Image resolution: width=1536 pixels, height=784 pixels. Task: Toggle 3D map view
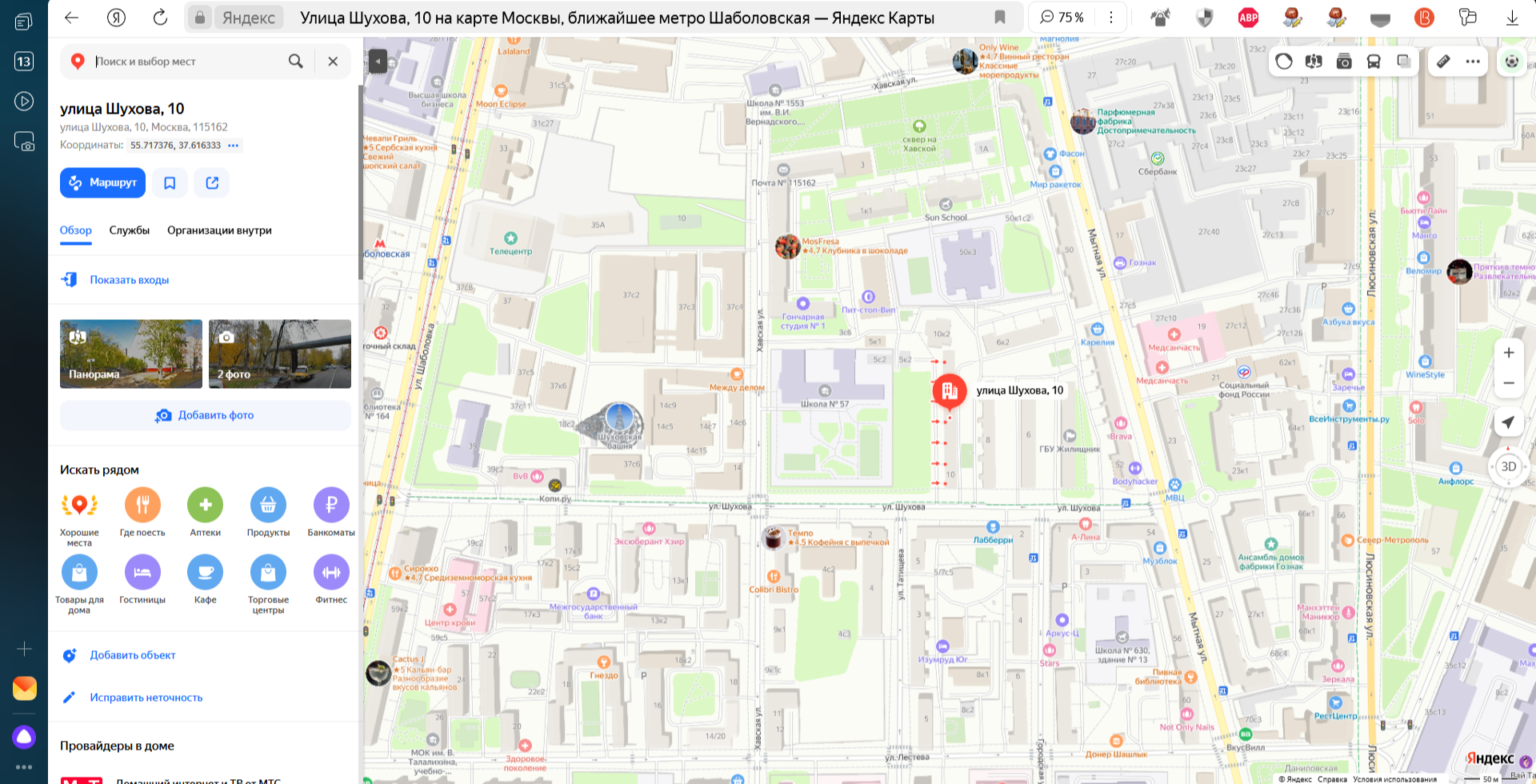(1508, 466)
